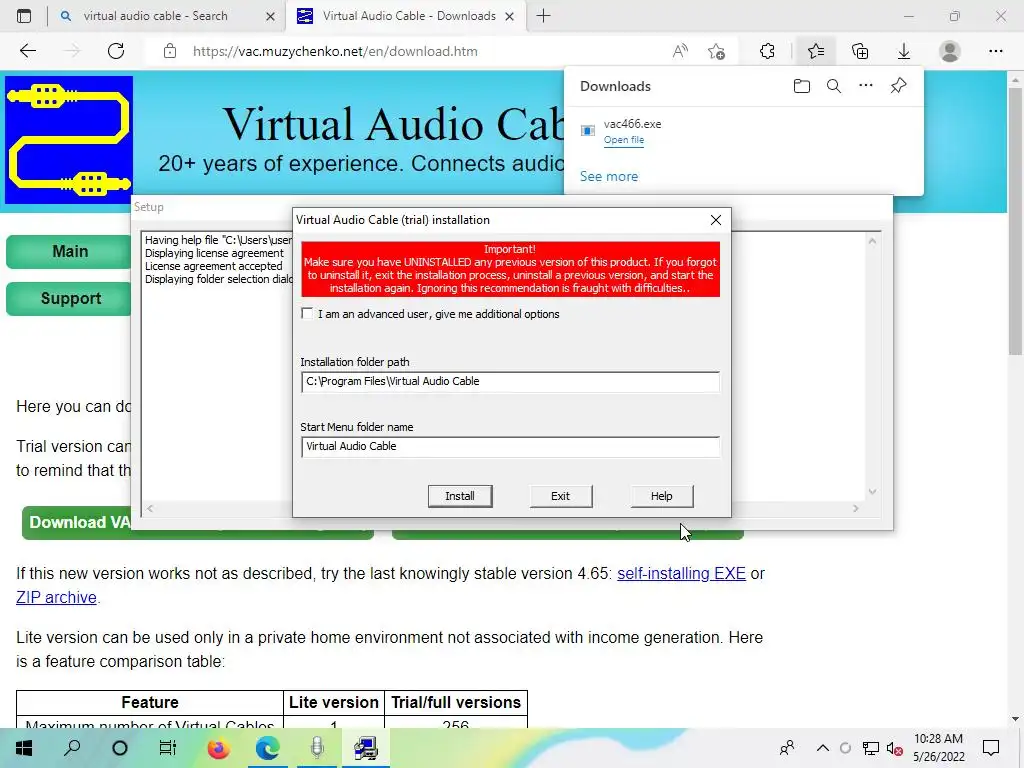The width and height of the screenshot is (1024, 768).
Task: Toggle the Downloads toolbar icon
Action: point(904,51)
